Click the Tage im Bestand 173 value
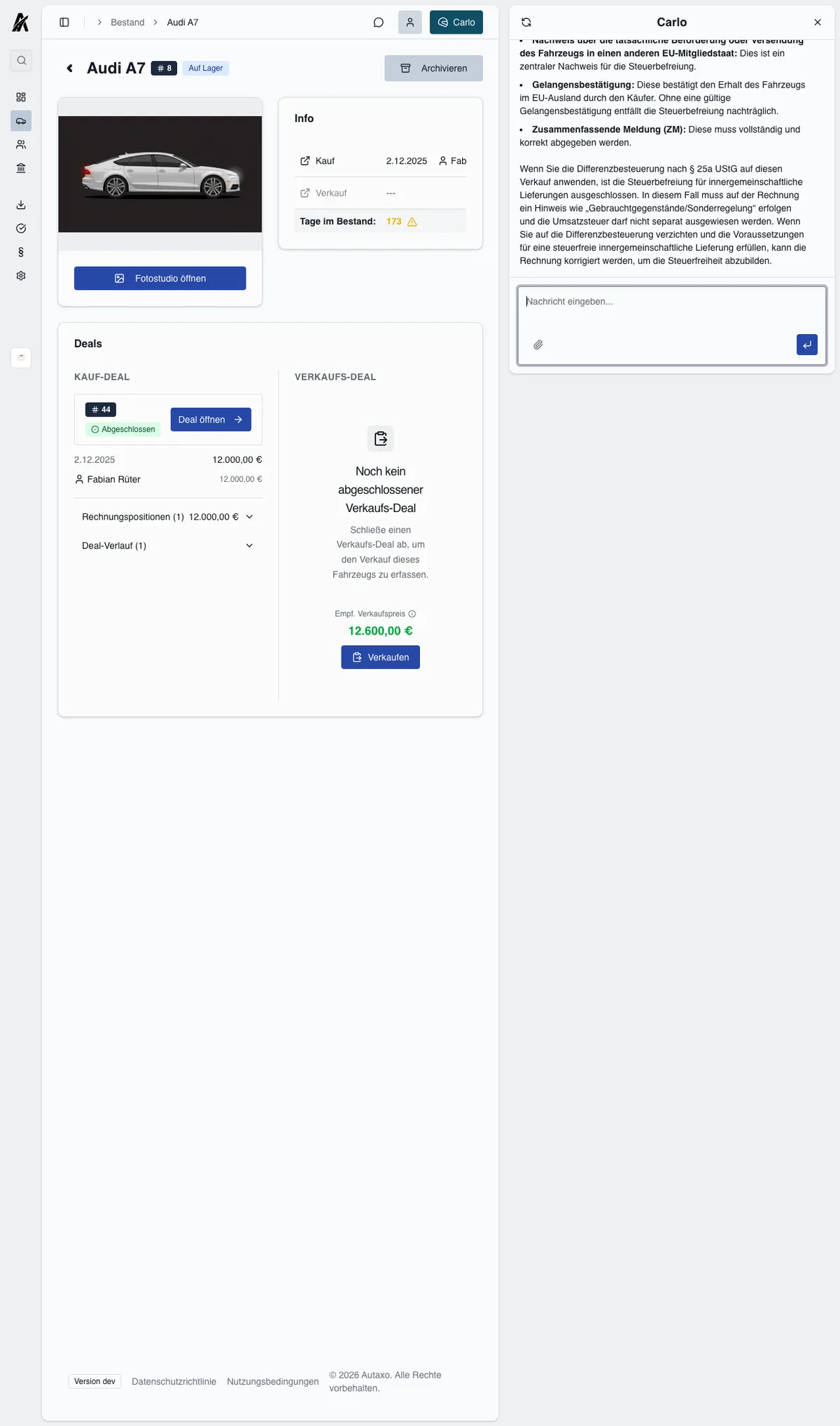 click(x=394, y=222)
